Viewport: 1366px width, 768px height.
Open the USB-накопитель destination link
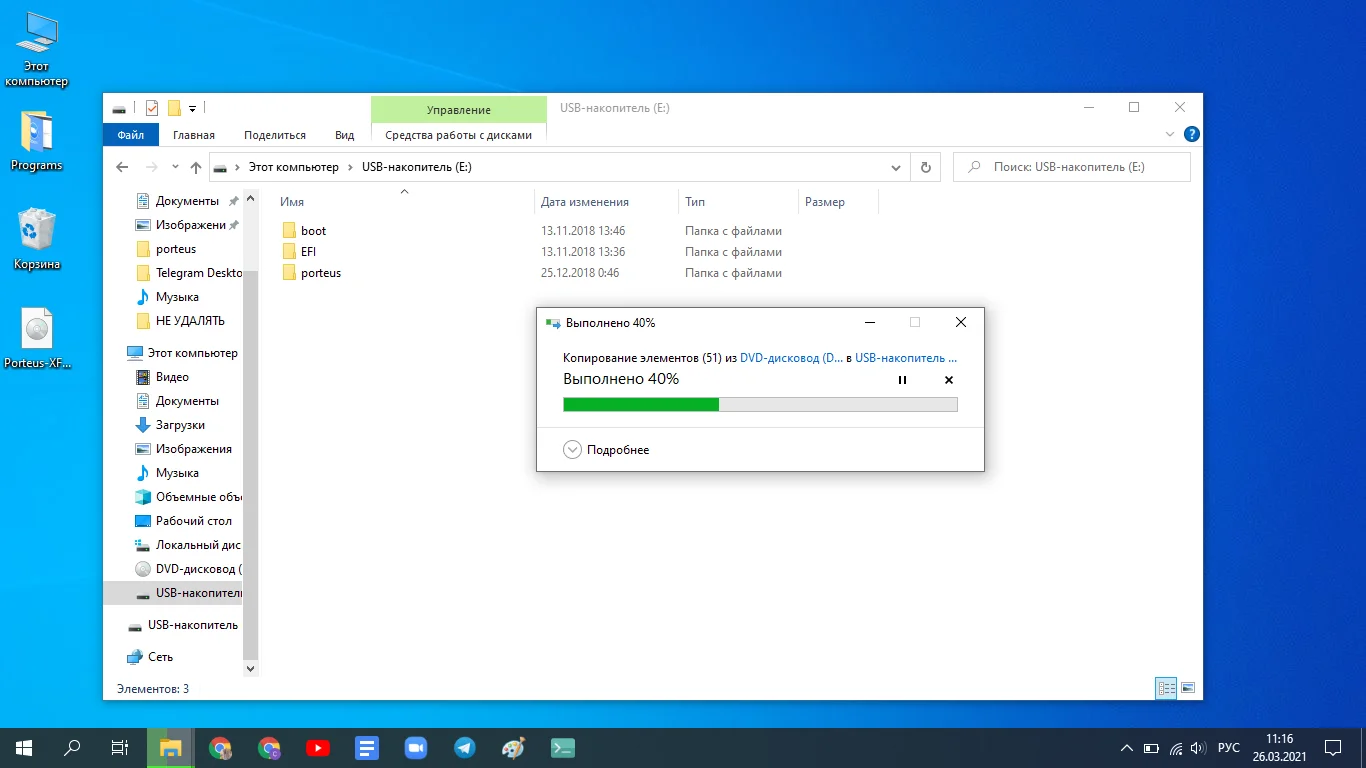click(x=906, y=357)
